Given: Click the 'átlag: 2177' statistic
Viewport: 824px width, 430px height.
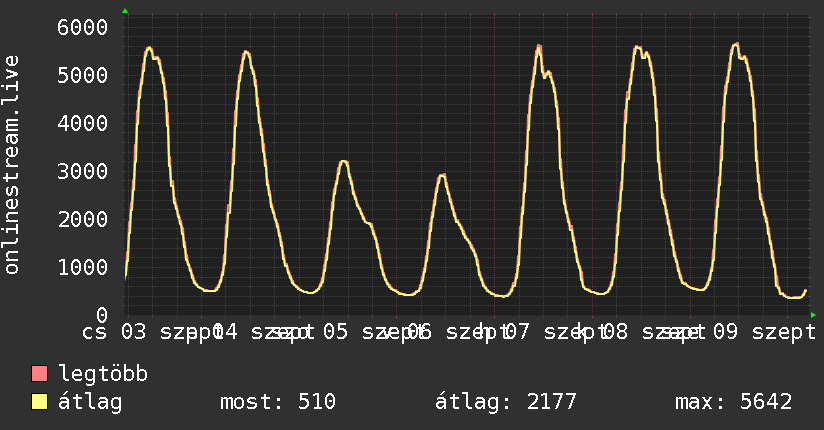Looking at the screenshot, I should pyautogui.click(x=506, y=402).
